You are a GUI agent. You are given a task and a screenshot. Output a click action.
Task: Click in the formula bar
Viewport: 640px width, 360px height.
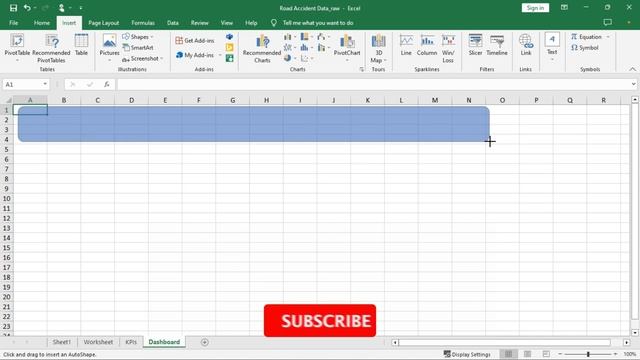click(x=373, y=84)
